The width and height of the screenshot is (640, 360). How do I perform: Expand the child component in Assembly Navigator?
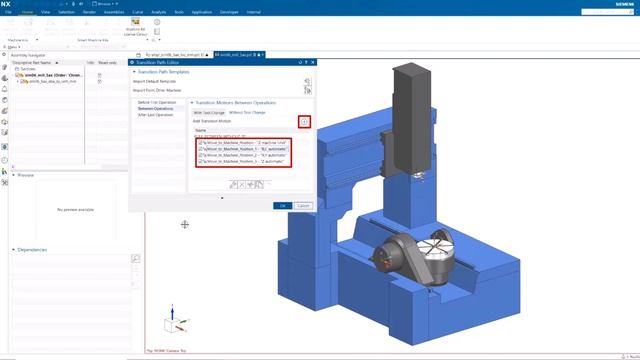[18, 82]
